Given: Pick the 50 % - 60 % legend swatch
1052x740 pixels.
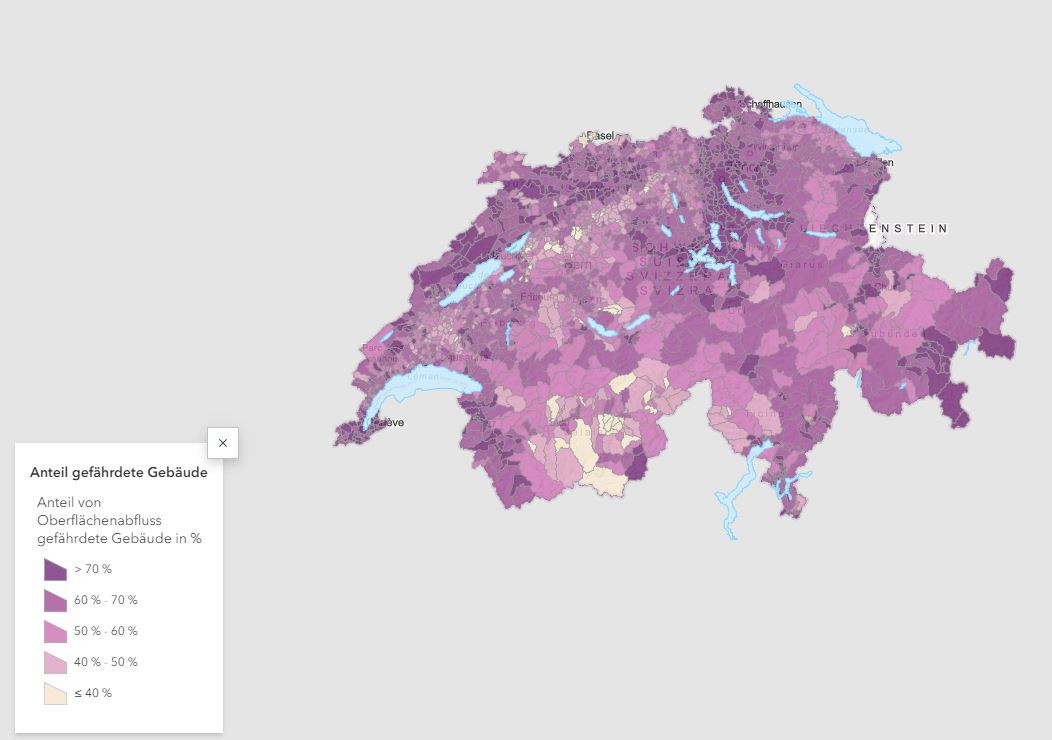Looking at the screenshot, I should 55,632.
